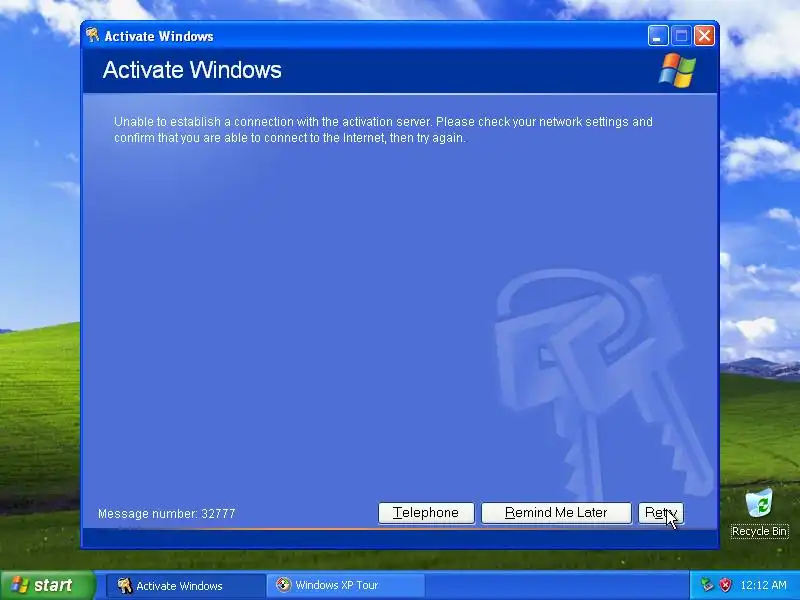Click the Activate Windows header title
Viewport: 800px width, 600px height.
192,70
